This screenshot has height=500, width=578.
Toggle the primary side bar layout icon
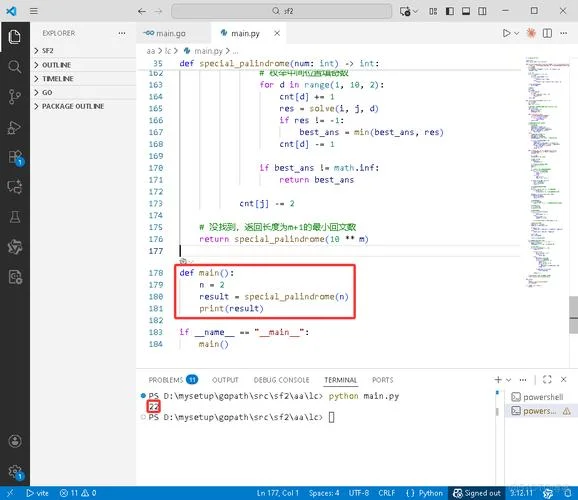(450, 11)
